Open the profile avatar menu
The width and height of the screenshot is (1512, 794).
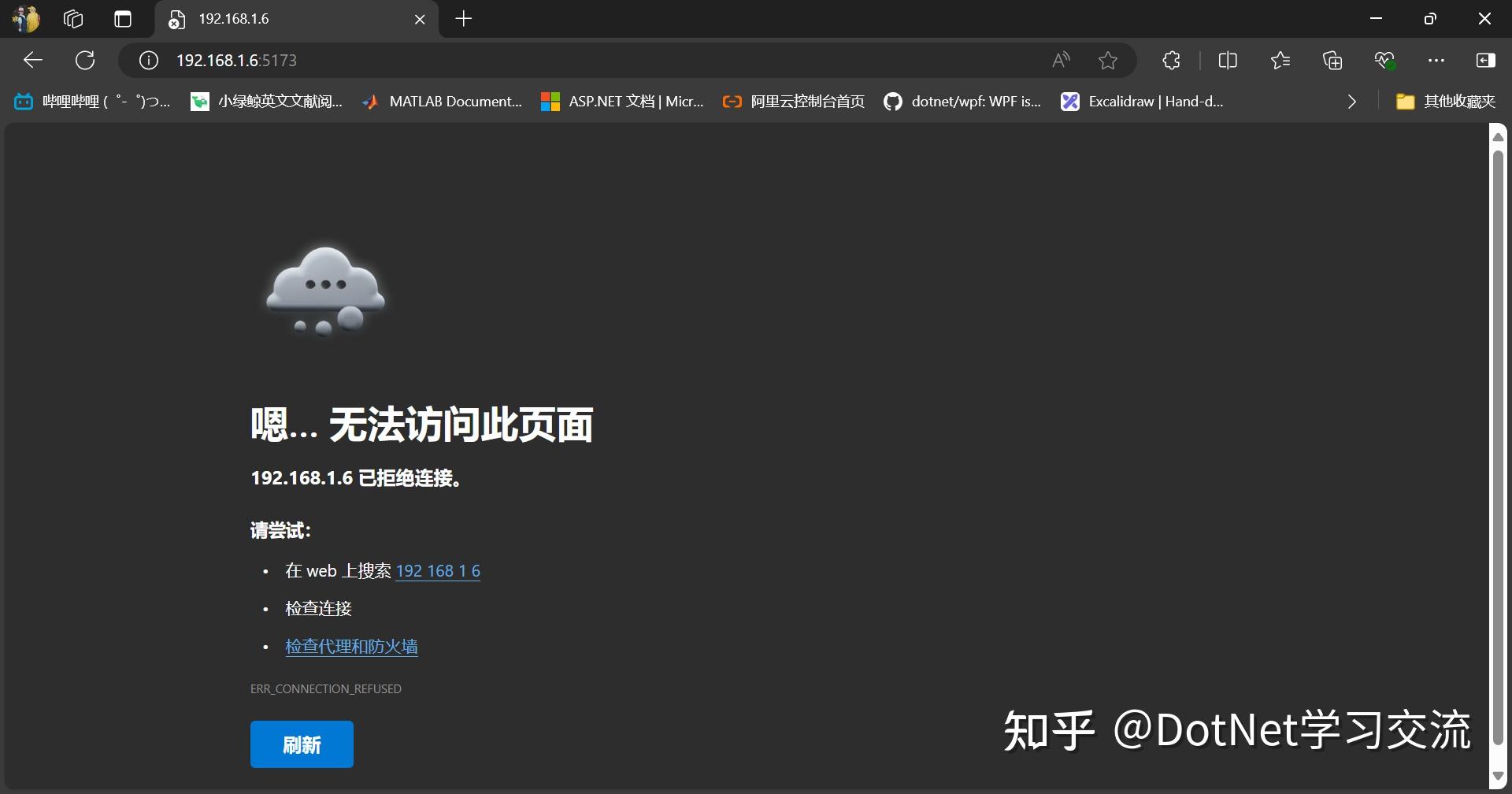tap(25, 19)
